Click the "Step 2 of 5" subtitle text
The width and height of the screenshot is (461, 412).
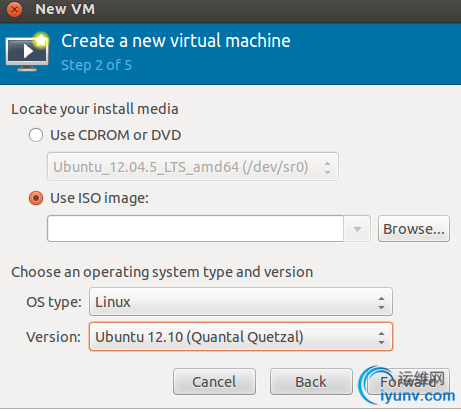click(97, 65)
